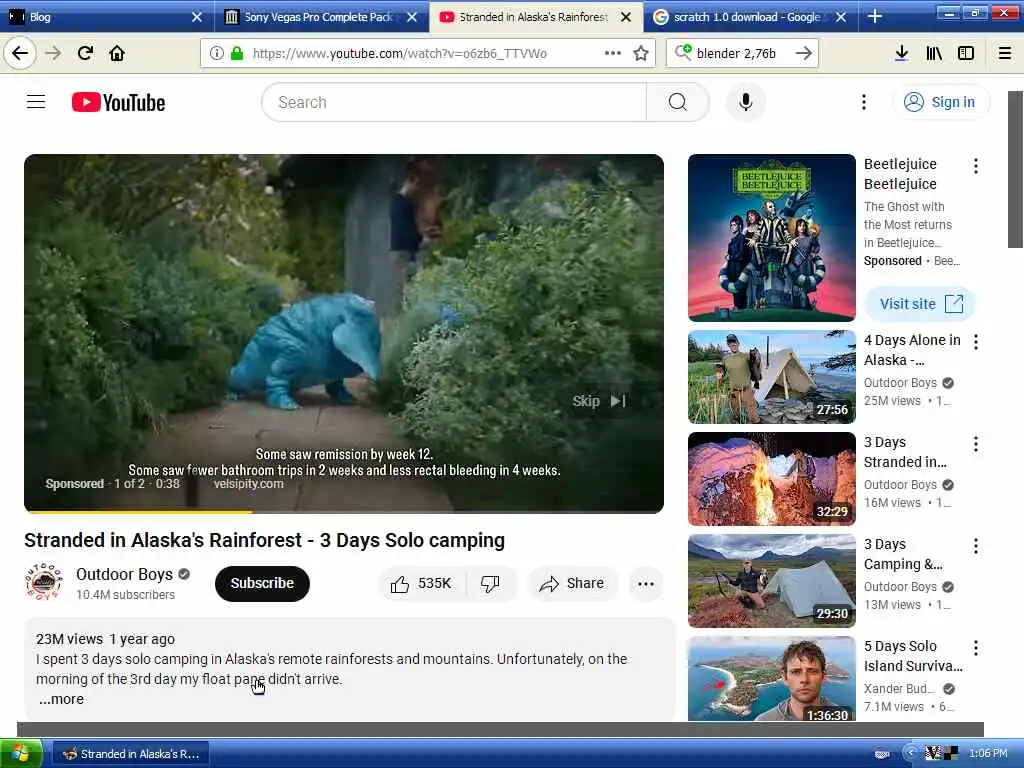This screenshot has height=768, width=1024.
Task: Switch to scratch 1.0 download Google tab
Action: click(746, 16)
